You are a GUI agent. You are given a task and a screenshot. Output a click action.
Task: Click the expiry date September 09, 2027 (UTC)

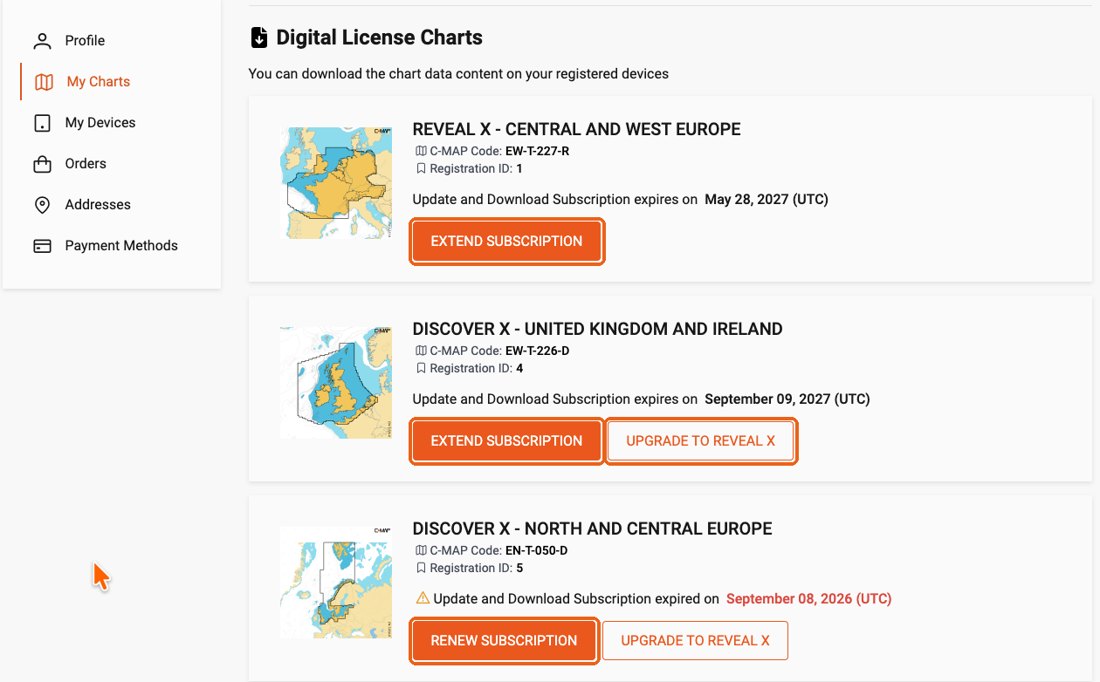coord(787,399)
